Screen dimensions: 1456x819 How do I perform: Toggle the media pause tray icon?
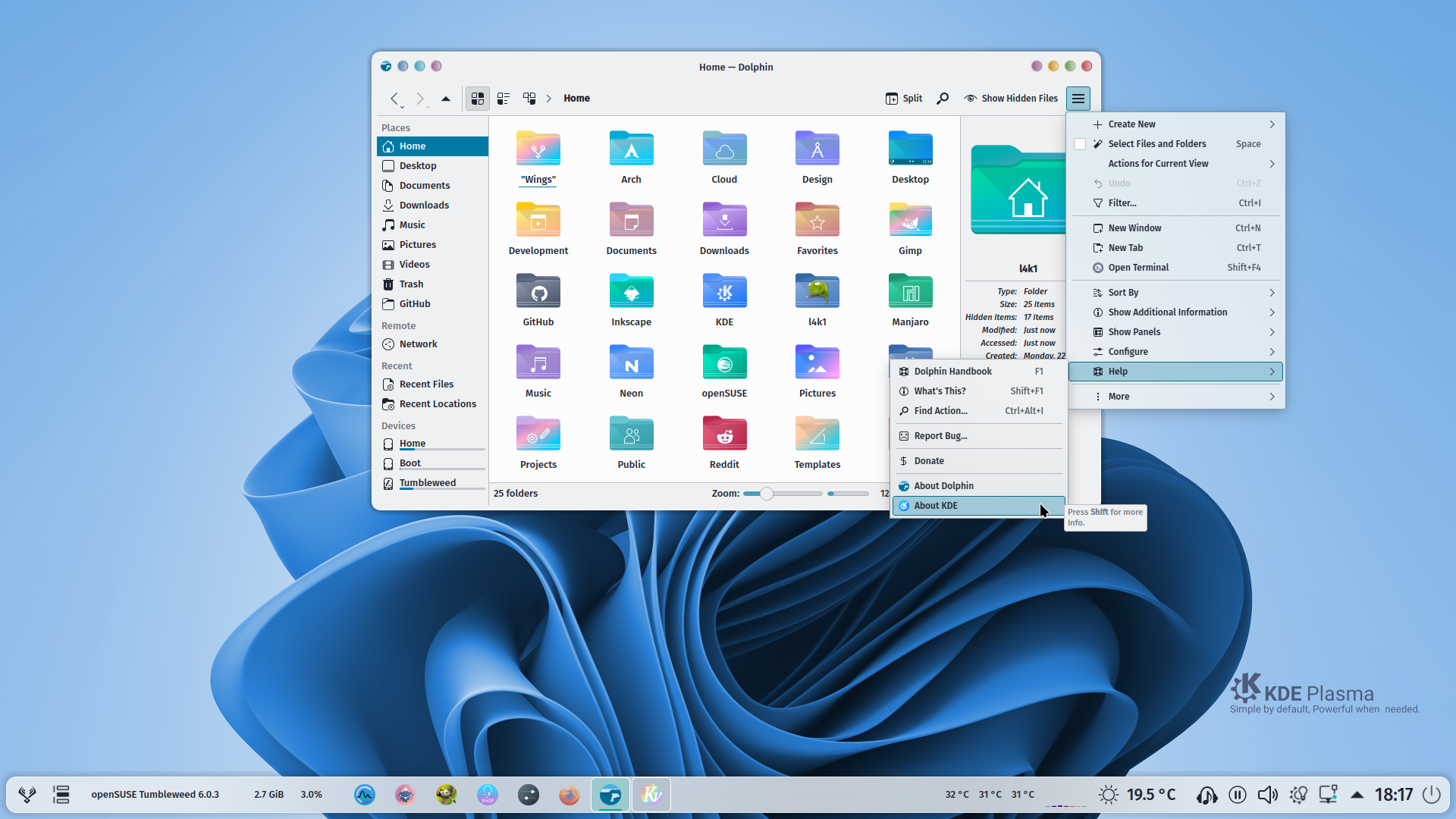point(1237,795)
